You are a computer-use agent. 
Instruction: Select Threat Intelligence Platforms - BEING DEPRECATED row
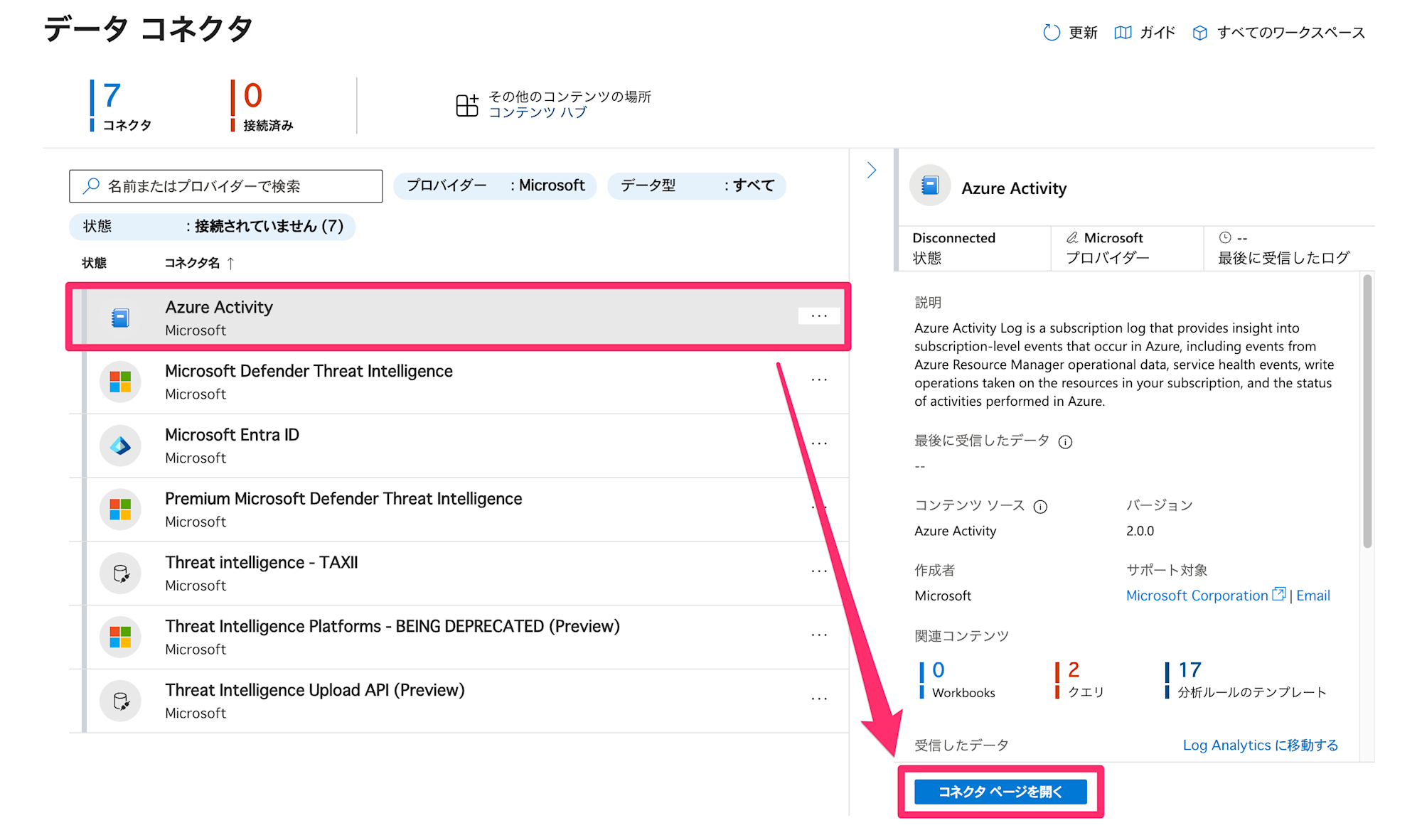tap(459, 637)
